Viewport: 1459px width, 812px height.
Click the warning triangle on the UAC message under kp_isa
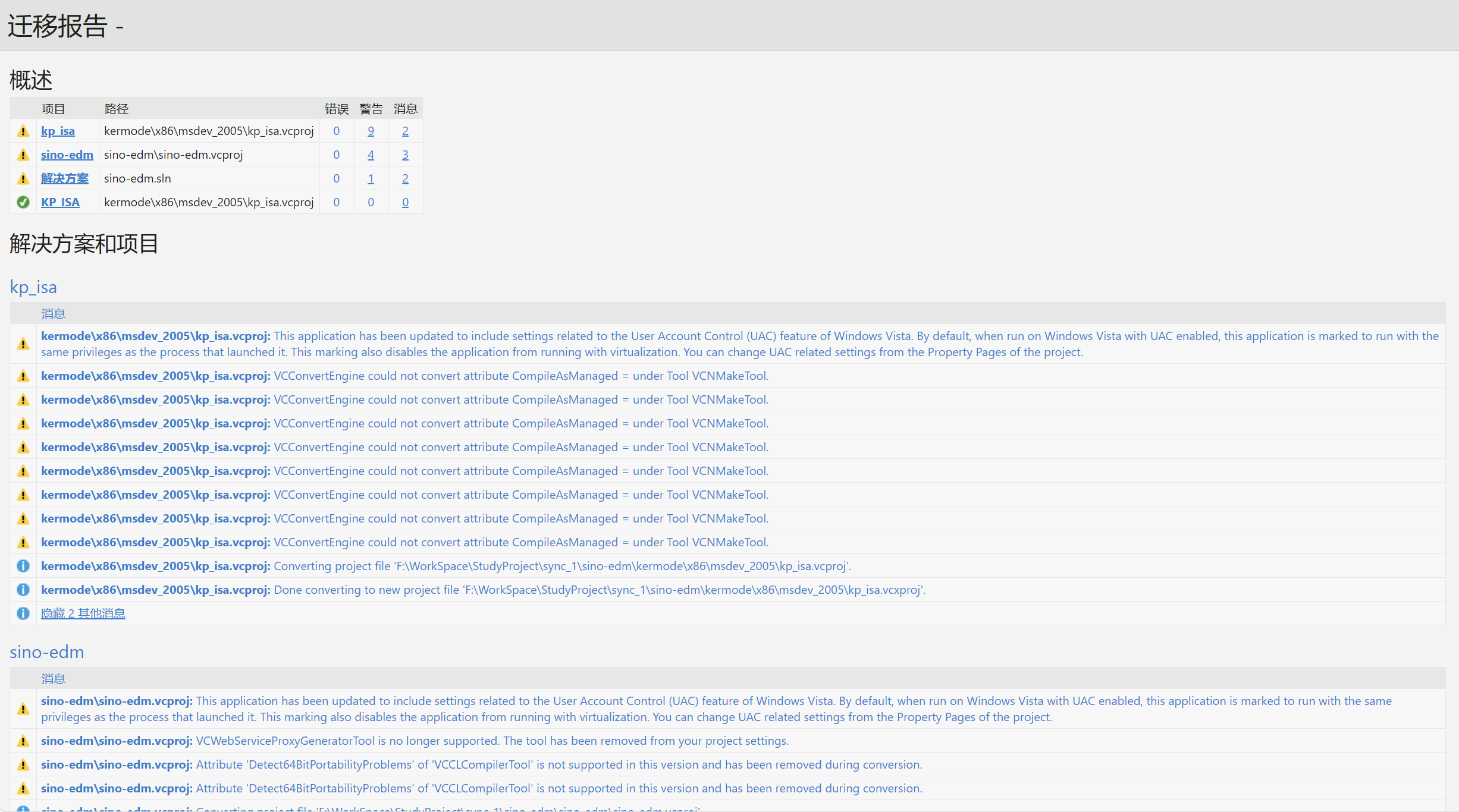[x=23, y=344]
